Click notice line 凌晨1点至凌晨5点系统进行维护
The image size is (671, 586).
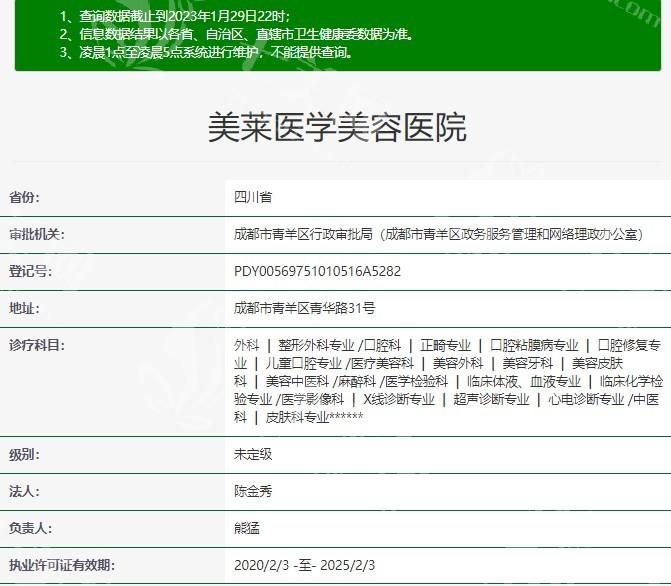click(206, 52)
